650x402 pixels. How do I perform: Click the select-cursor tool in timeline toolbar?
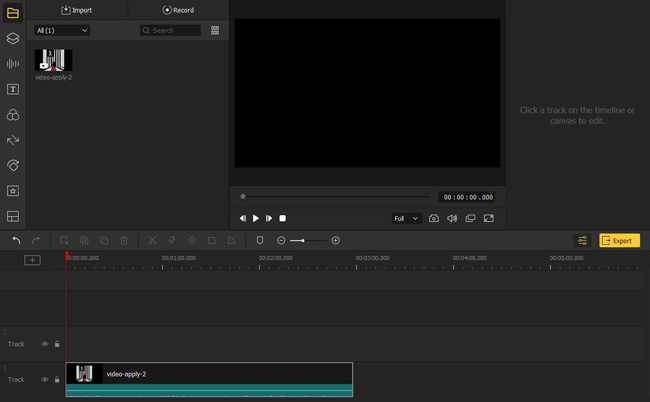coord(64,240)
